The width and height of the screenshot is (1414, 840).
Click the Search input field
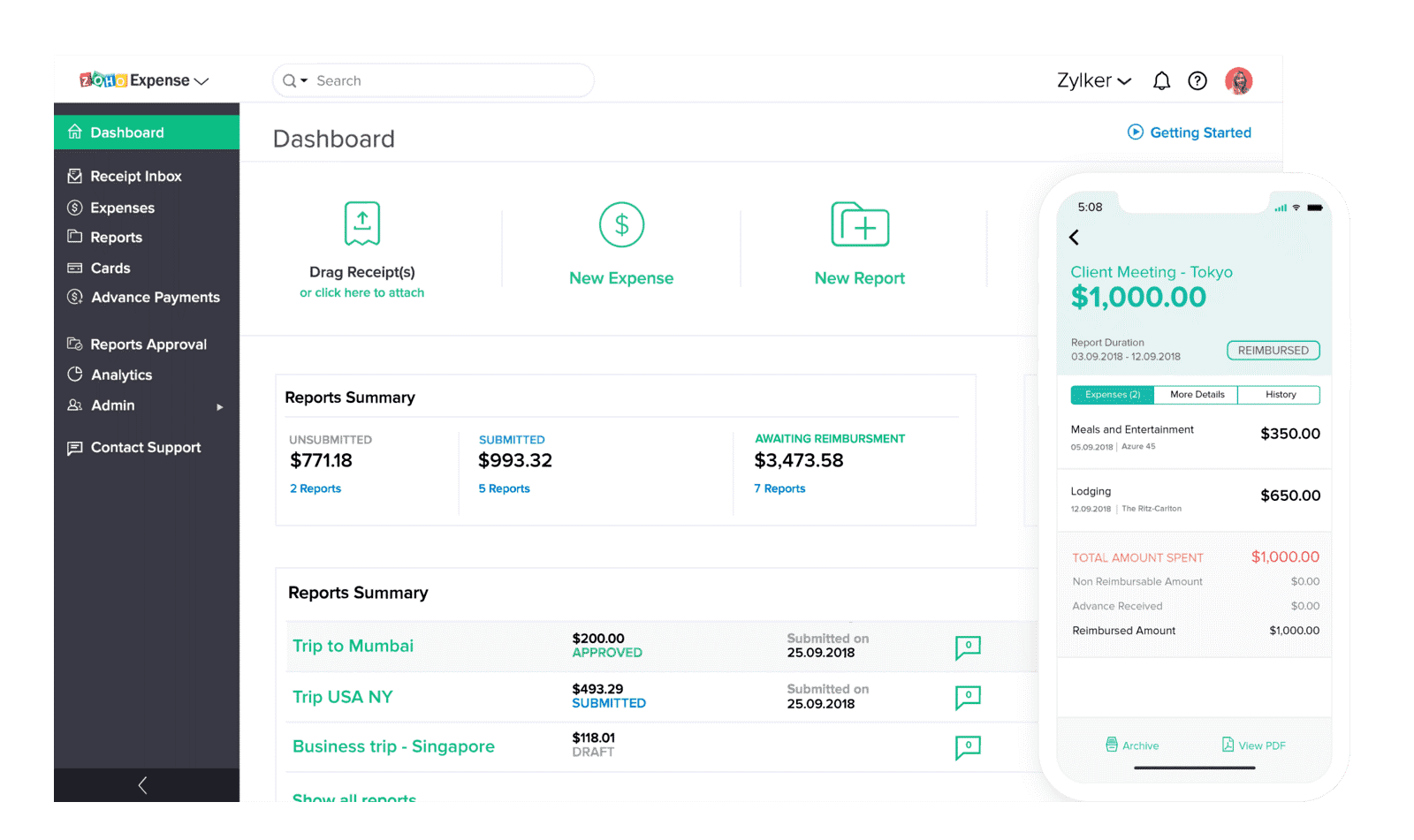(x=442, y=81)
